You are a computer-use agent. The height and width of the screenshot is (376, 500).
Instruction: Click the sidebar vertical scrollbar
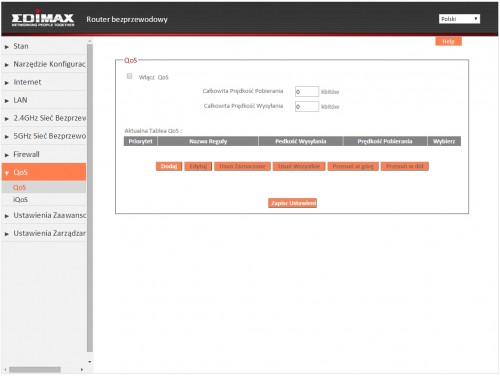click(90, 197)
